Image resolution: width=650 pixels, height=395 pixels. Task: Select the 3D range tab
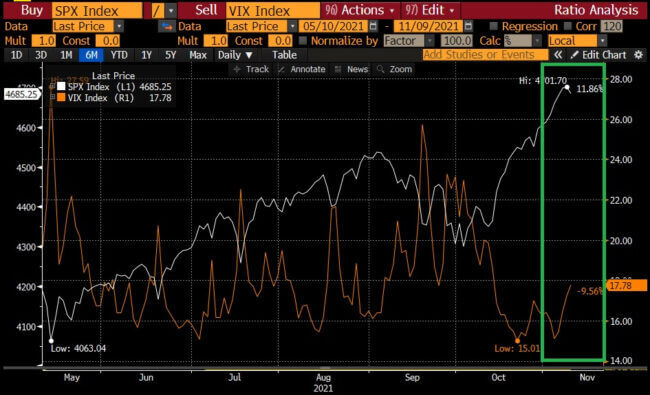41,55
